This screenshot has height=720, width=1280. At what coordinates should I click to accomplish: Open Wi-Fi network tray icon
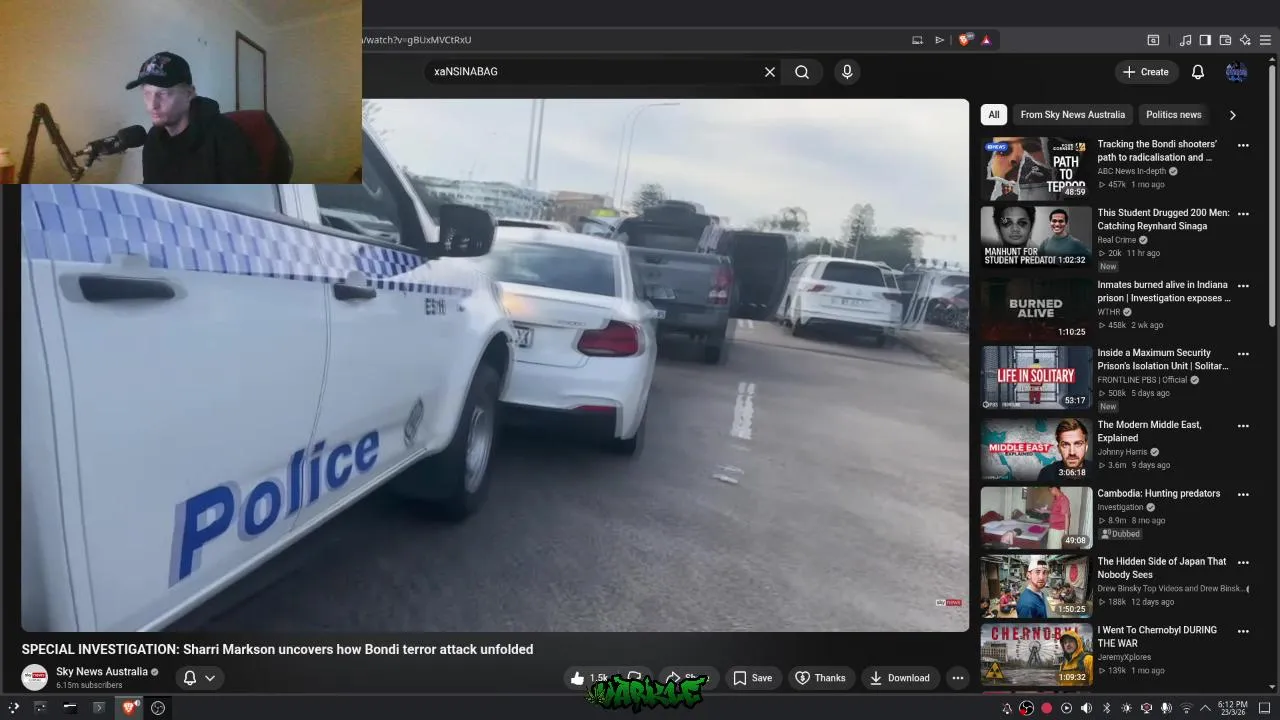point(1186,708)
